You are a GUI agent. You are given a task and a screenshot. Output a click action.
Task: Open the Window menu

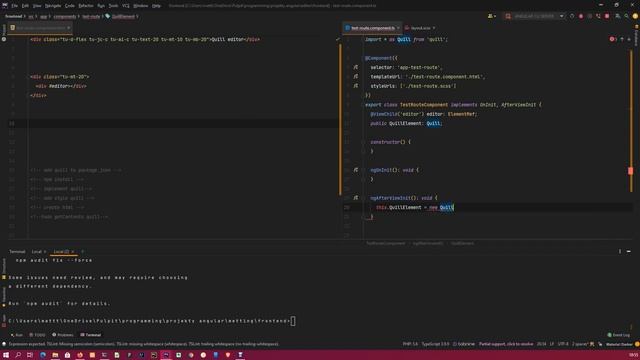(x=141, y=6)
